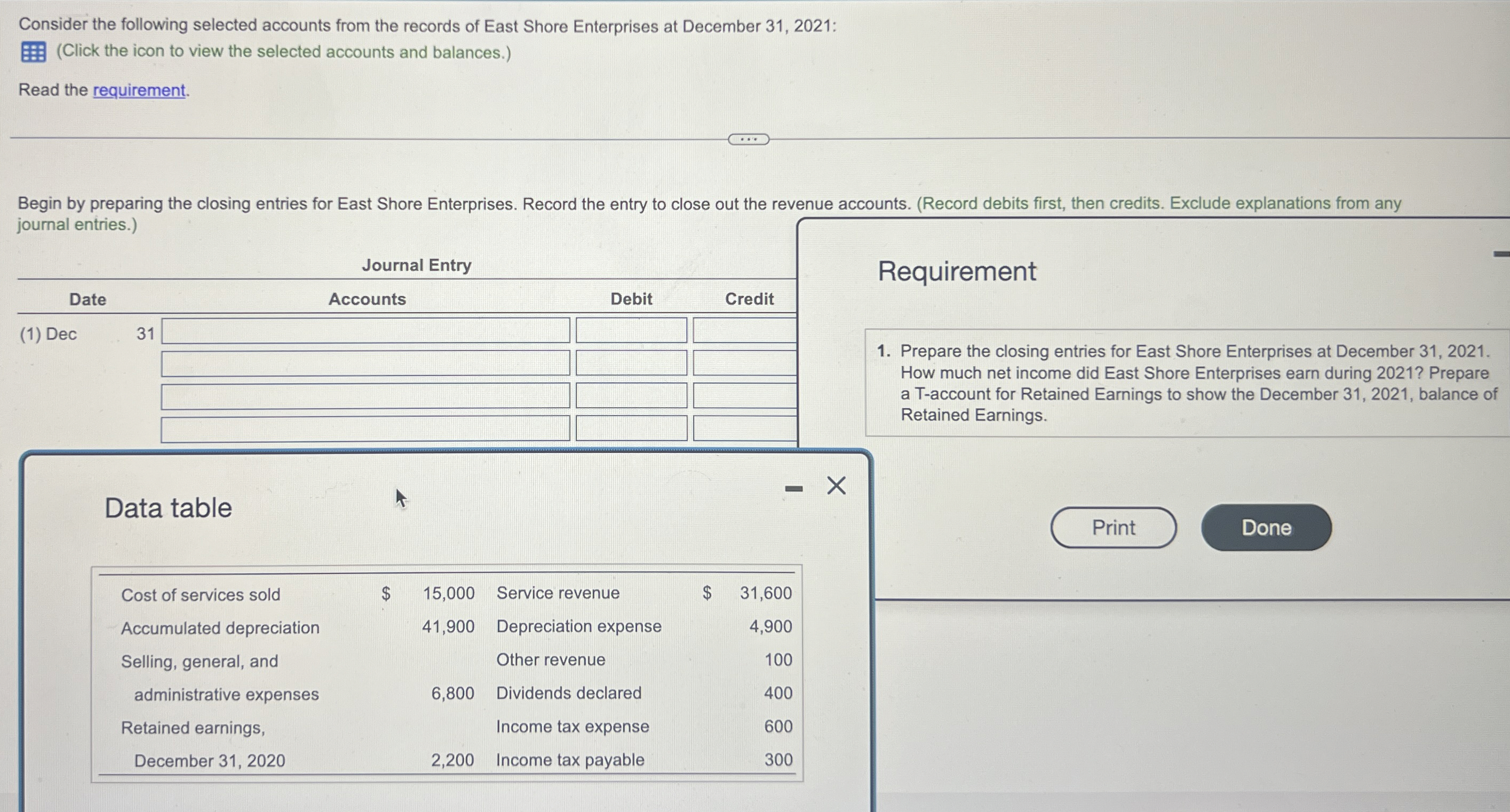Screen dimensions: 1510x812
Task: Click 'Retained earnings,' label in data table
Action: coord(193,728)
